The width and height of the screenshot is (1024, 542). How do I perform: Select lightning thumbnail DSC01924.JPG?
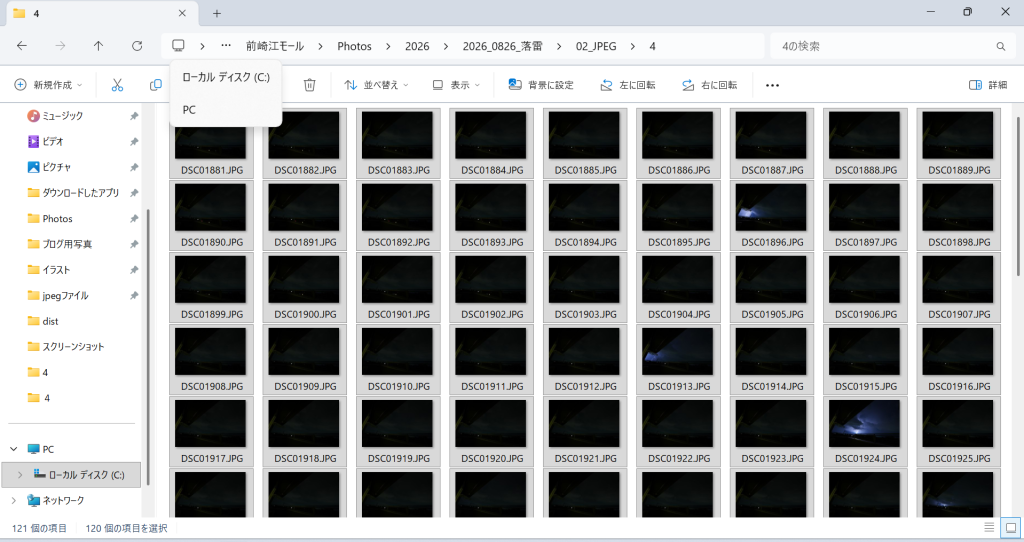pos(865,430)
